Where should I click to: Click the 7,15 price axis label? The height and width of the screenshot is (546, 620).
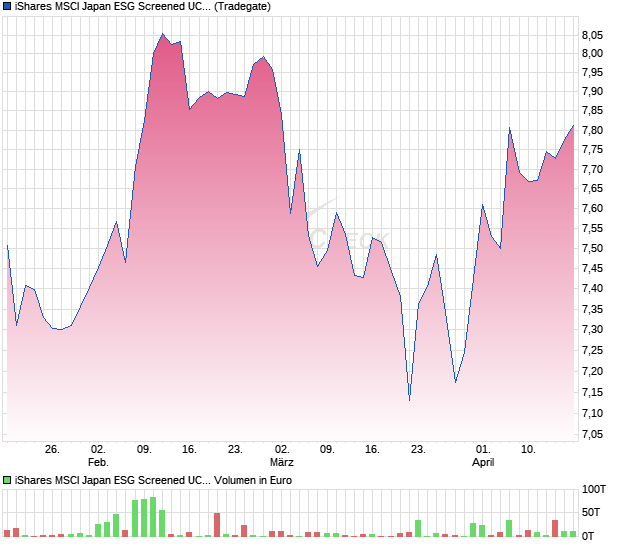tap(592, 392)
